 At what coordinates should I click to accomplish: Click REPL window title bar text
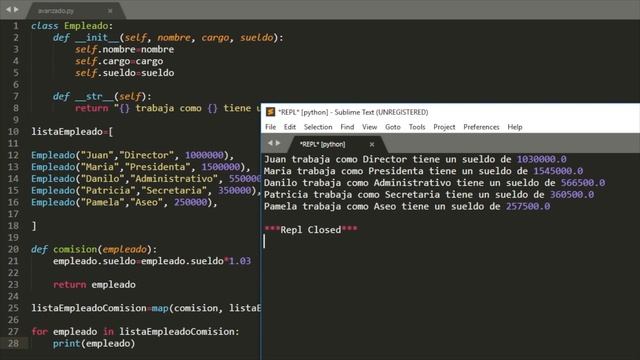(x=353, y=112)
